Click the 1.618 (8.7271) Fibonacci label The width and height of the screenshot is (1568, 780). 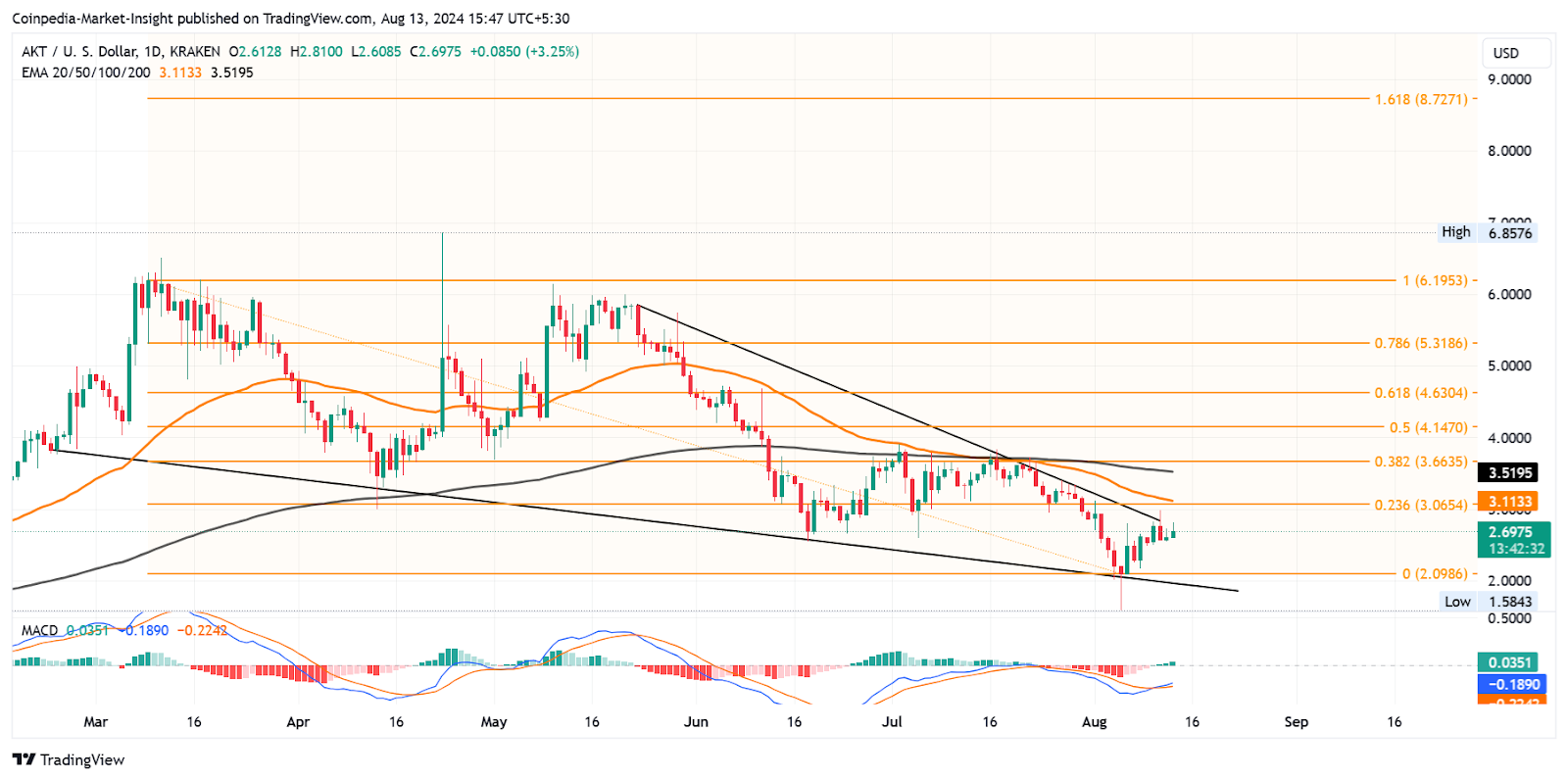click(1421, 99)
